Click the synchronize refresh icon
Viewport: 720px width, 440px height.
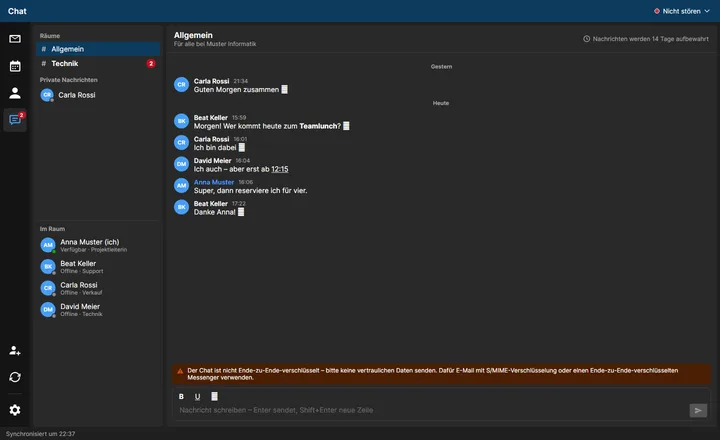[15, 377]
